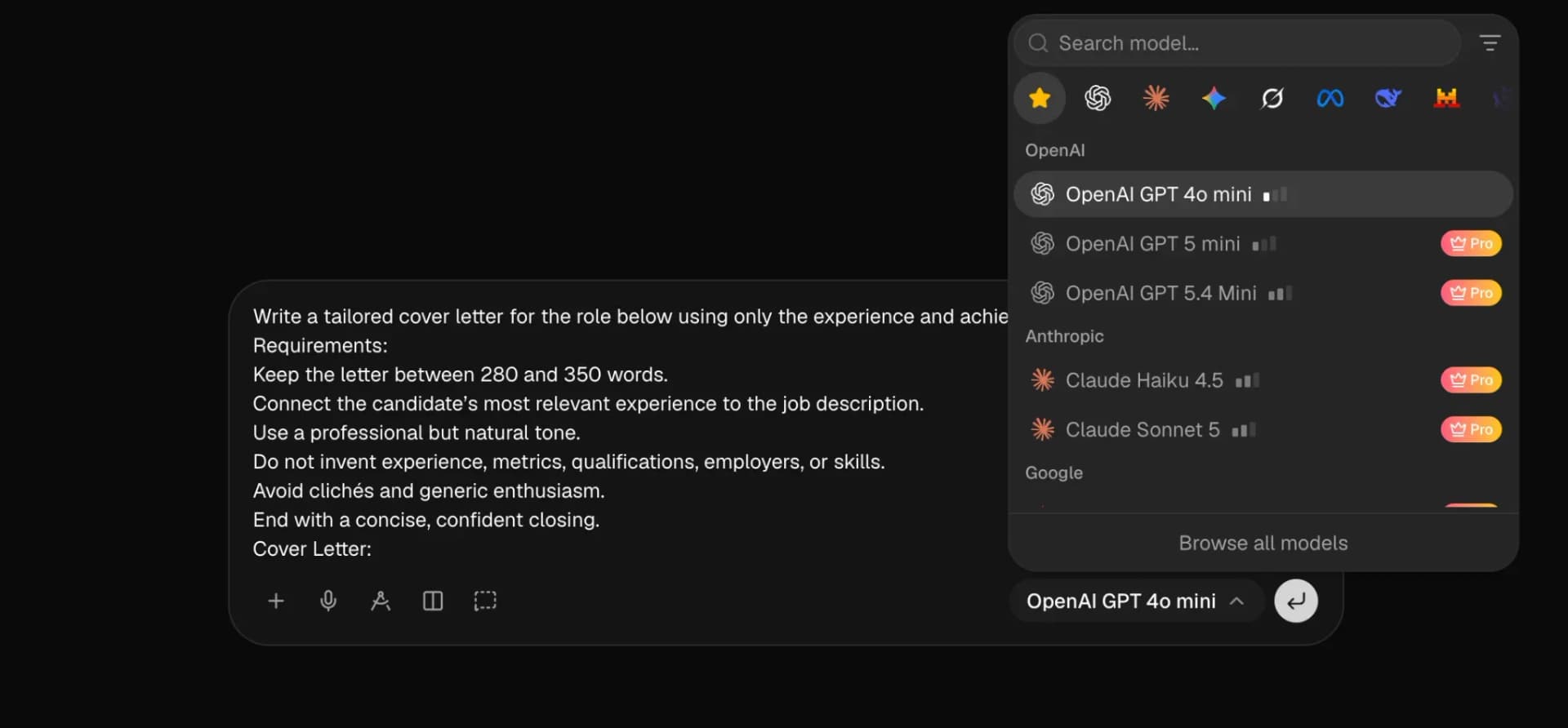This screenshot has height=728, width=1568.
Task: Open the prompt enhancer tools icon
Action: coord(381,601)
